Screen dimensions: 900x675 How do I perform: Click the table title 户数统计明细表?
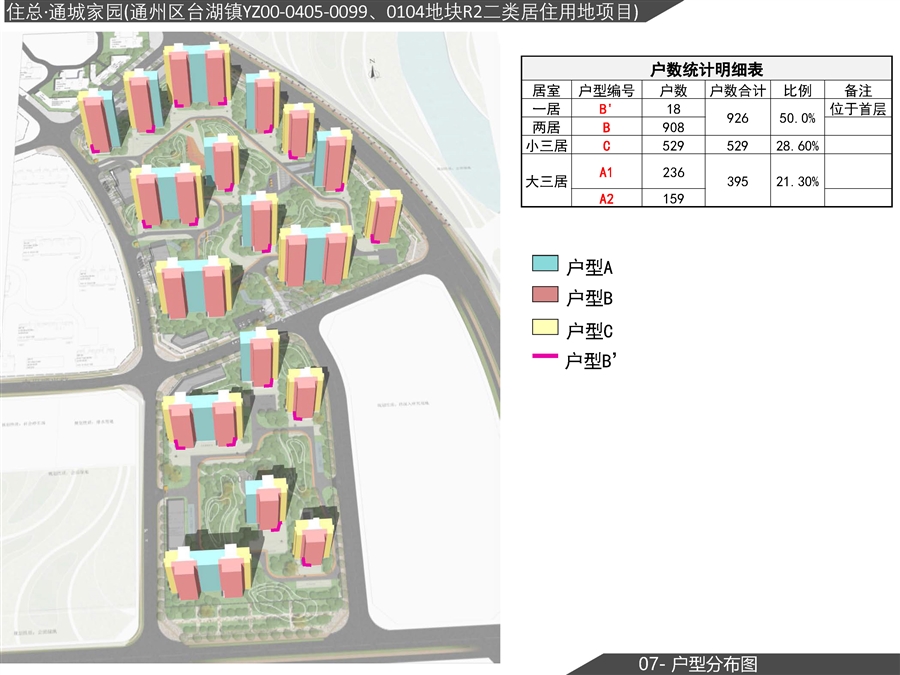pyautogui.click(x=706, y=69)
